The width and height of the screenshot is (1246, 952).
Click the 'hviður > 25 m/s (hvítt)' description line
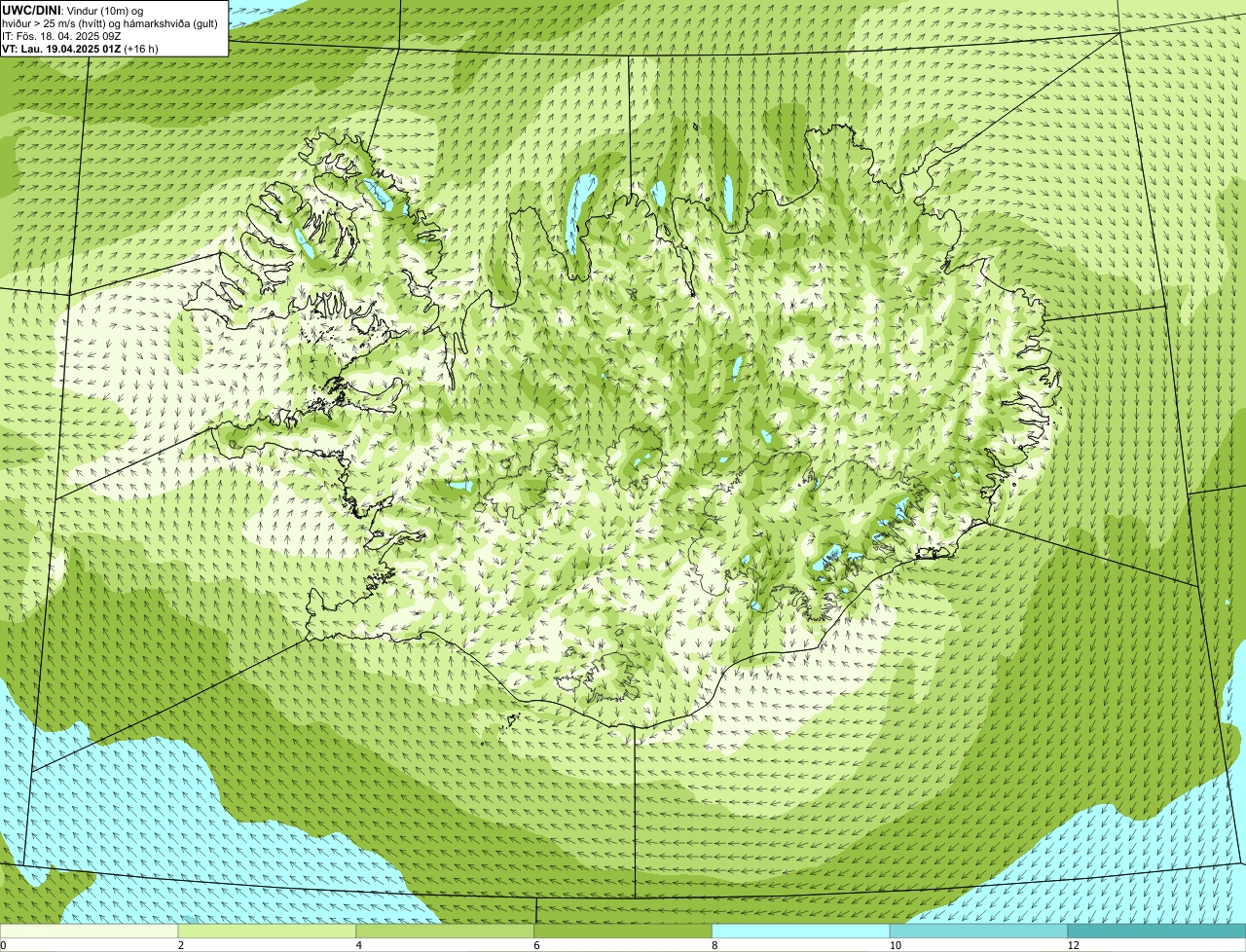coord(110,22)
